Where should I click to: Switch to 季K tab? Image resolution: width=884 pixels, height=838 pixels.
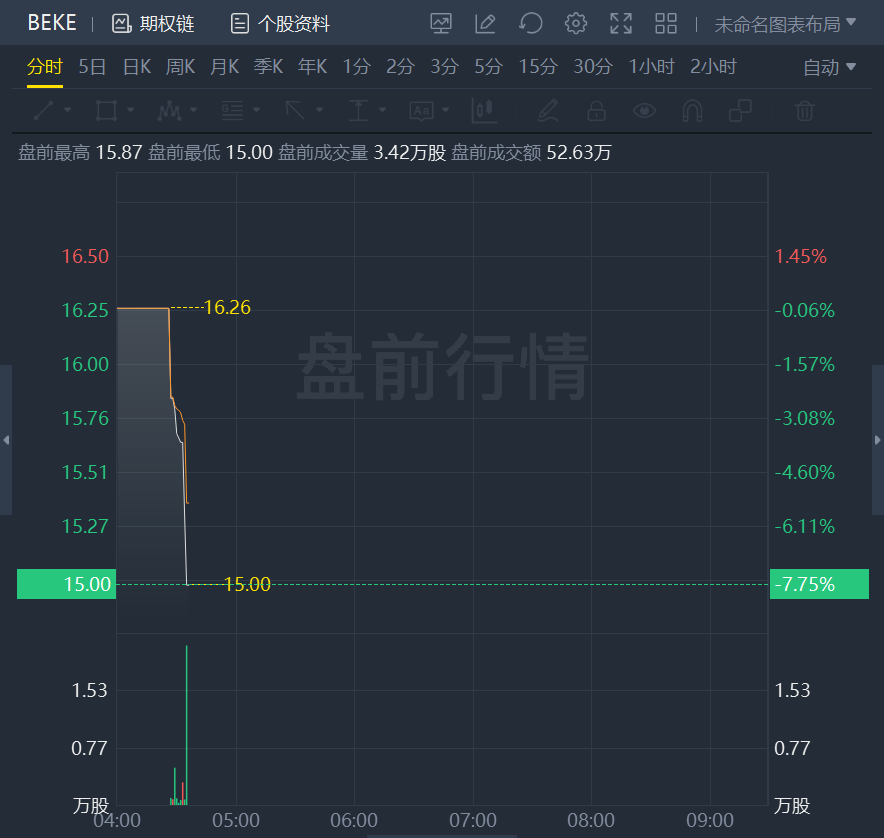(x=268, y=67)
